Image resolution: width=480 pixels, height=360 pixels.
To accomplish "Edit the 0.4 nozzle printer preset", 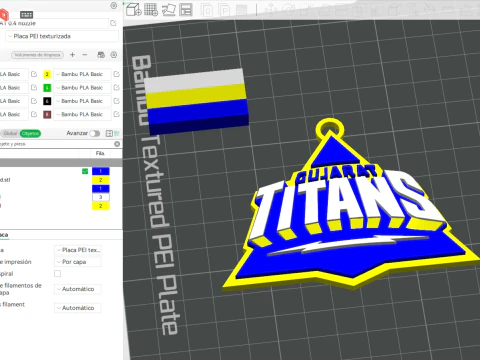I will pos(113,23).
